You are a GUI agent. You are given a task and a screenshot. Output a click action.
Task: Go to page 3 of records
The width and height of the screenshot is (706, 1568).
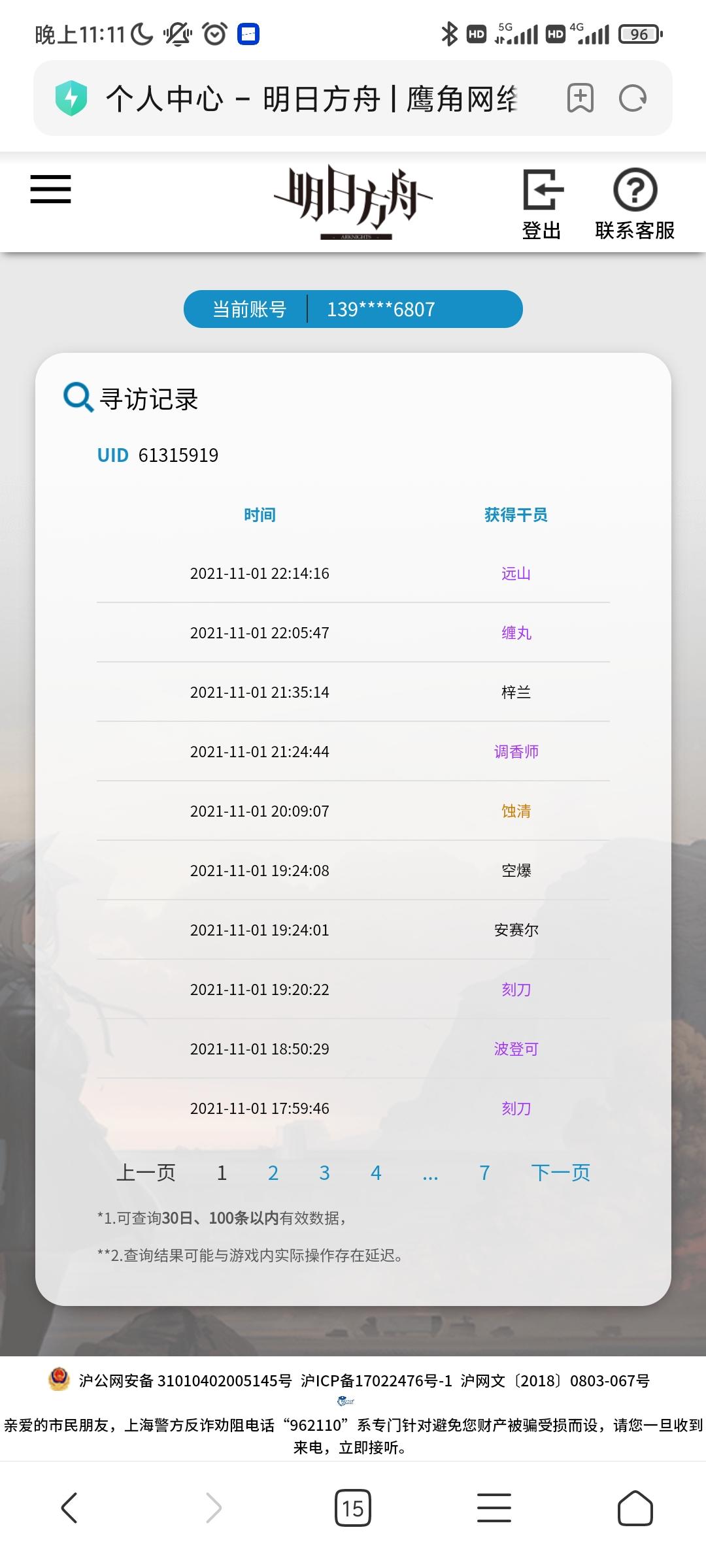[324, 1173]
